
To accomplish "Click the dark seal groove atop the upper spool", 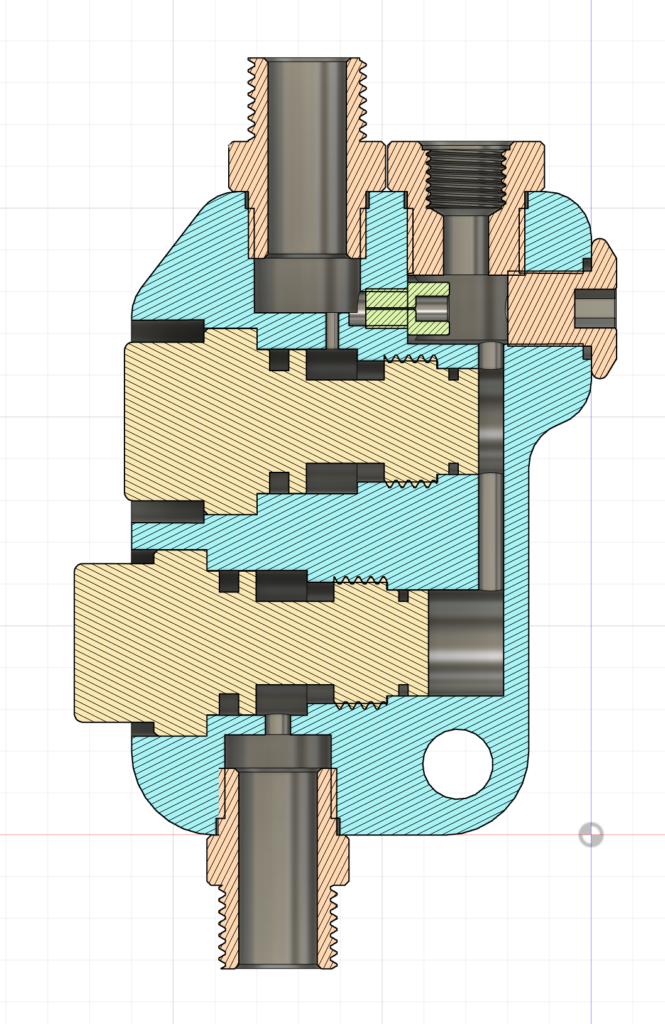I will (331, 365).
